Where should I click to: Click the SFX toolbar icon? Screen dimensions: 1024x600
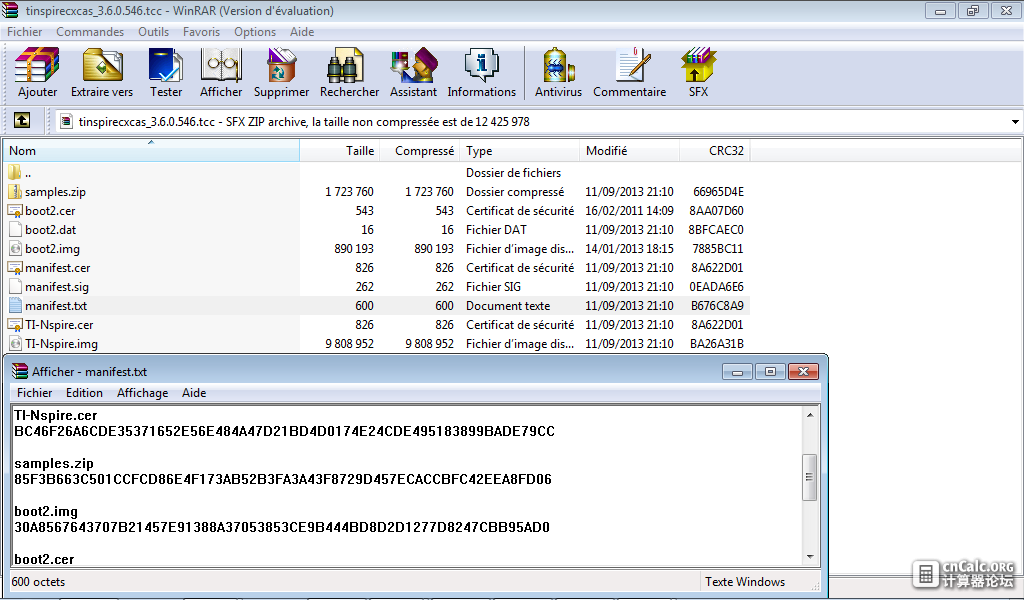point(698,65)
